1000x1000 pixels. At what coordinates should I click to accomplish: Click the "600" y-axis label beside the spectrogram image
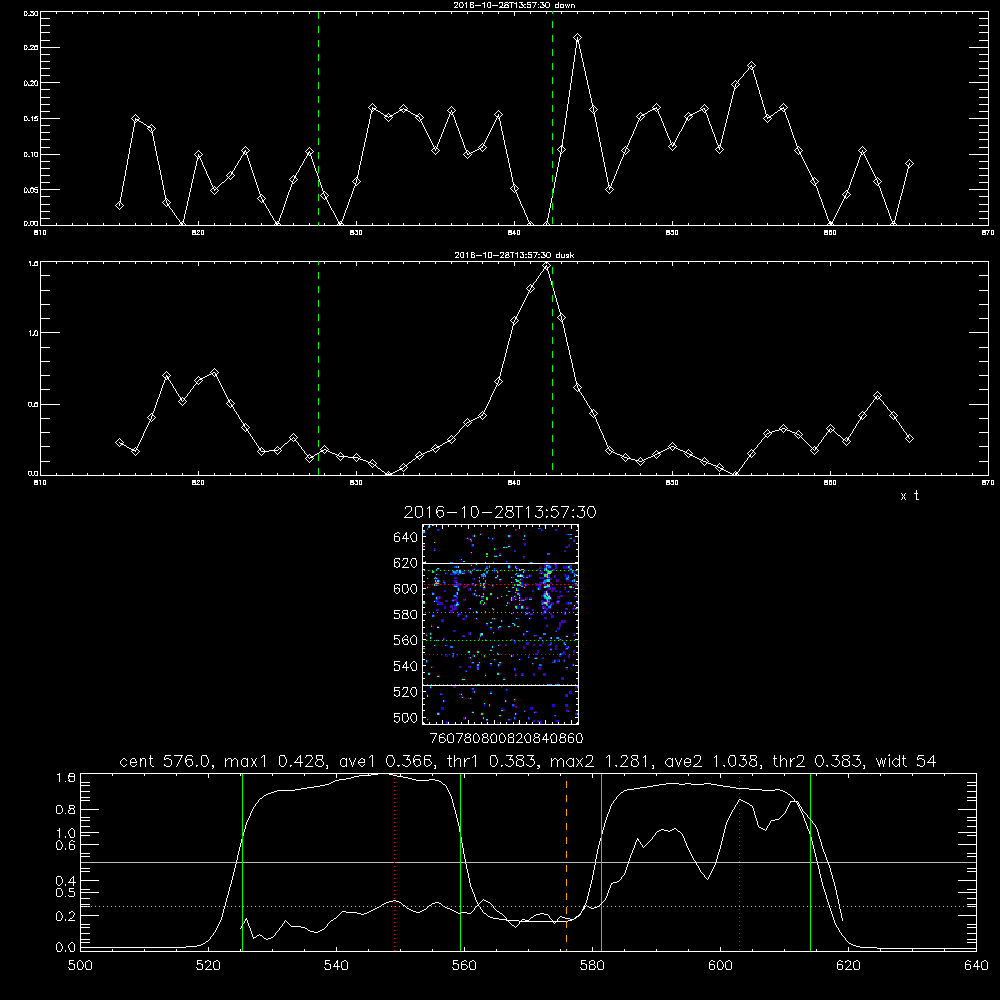(406, 589)
